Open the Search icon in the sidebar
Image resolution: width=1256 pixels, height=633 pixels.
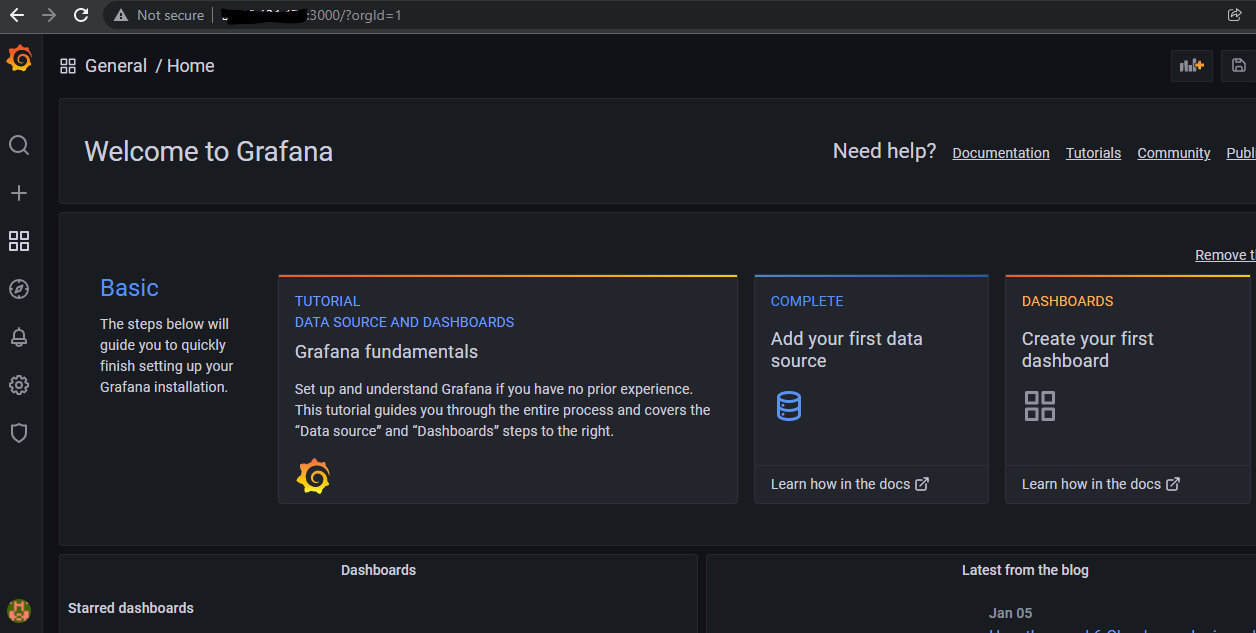[19, 145]
